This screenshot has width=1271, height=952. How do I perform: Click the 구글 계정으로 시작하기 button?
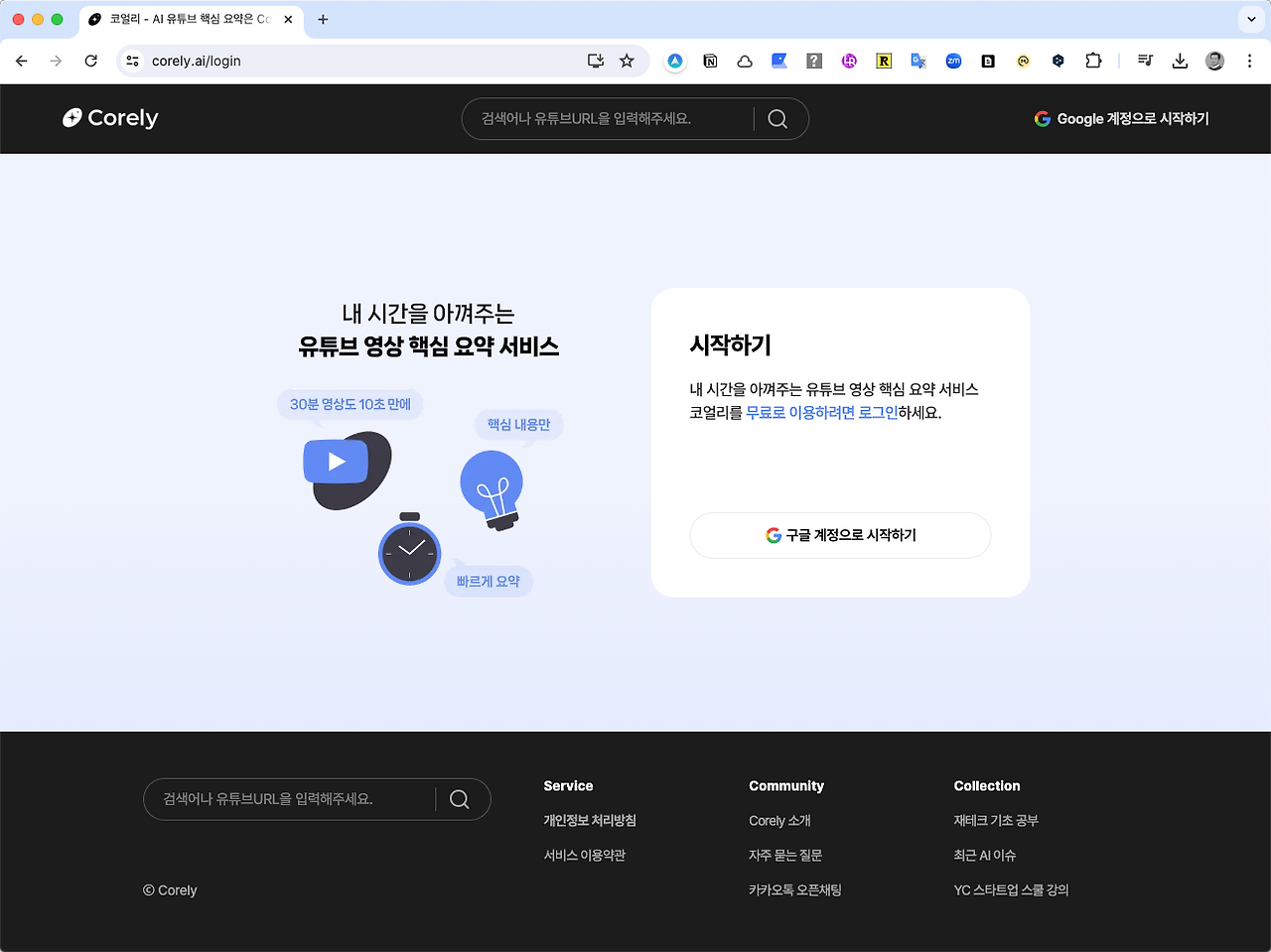pos(839,535)
